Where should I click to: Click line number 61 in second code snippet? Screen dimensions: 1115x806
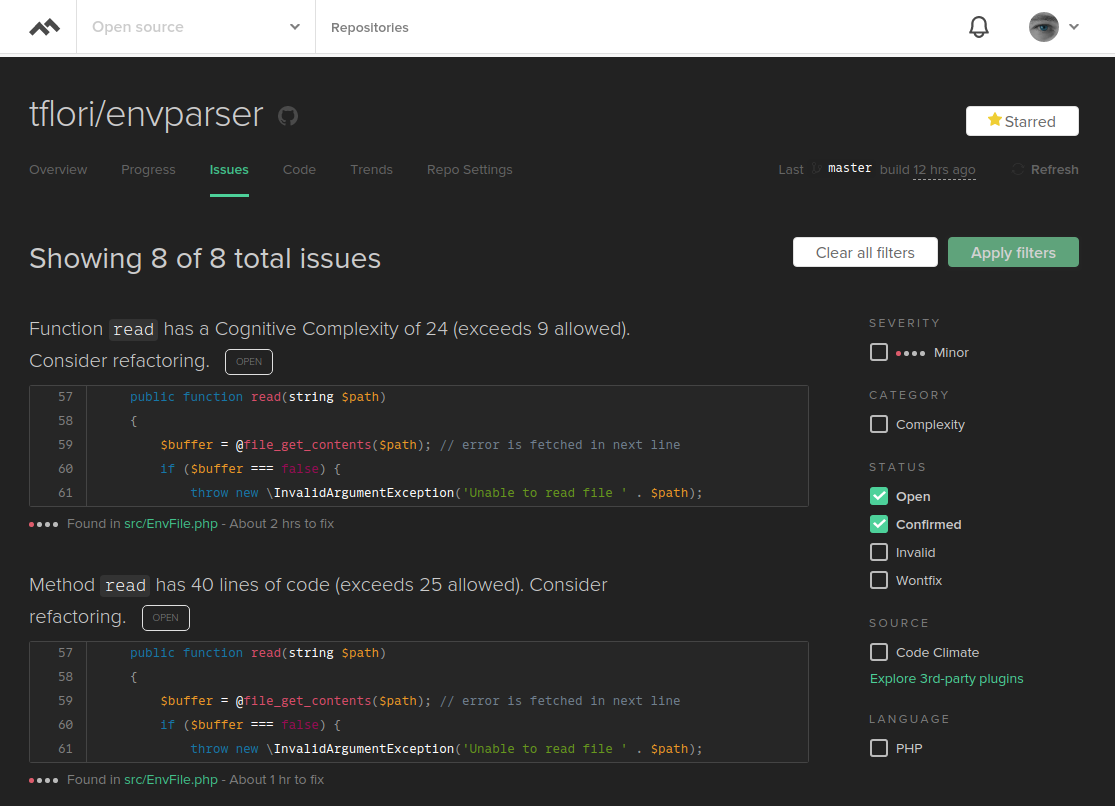[x=65, y=748]
